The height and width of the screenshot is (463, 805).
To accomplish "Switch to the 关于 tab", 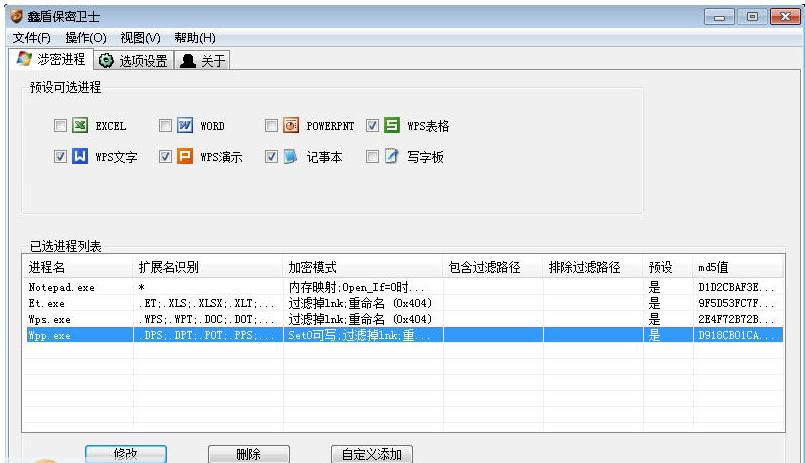I will (x=203, y=61).
